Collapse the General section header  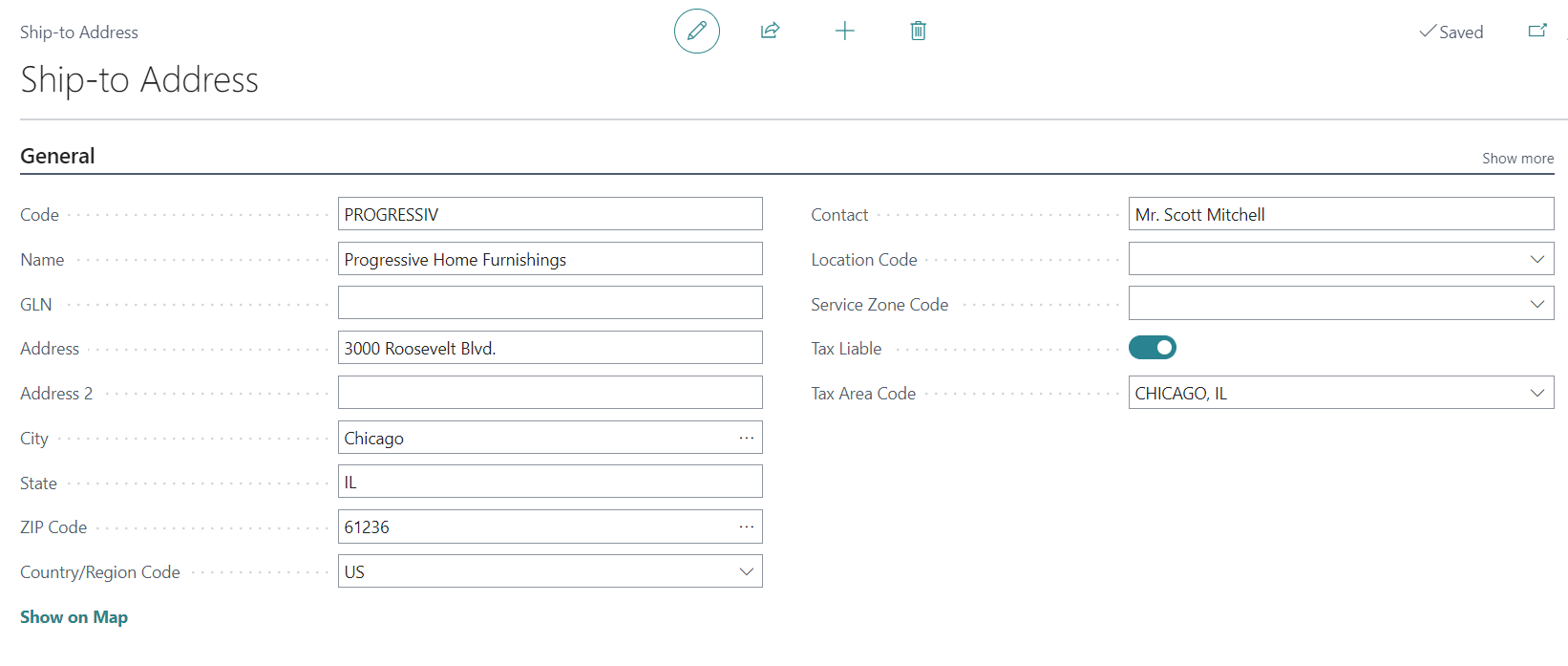pos(57,156)
